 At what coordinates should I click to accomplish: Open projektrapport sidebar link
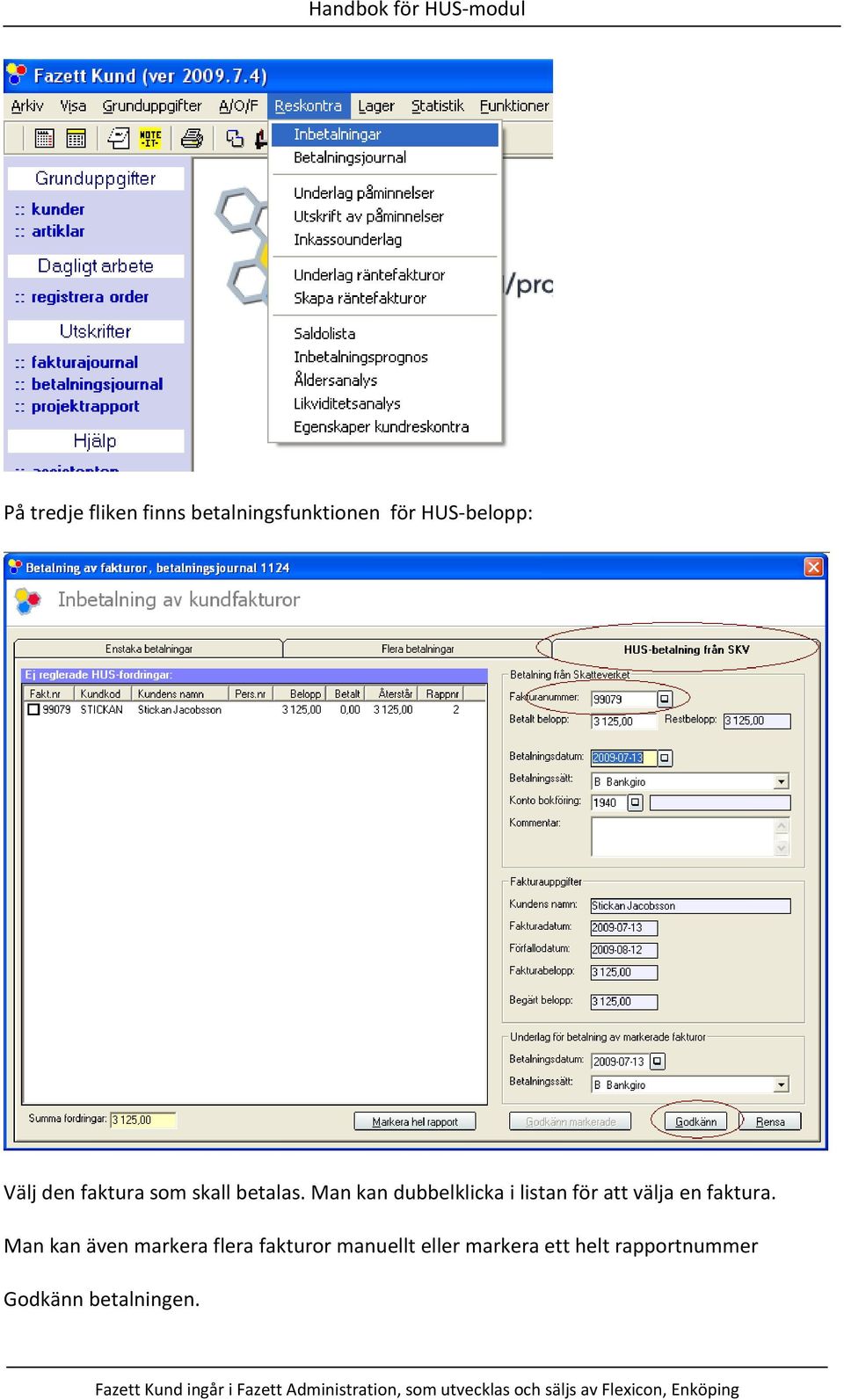click(x=85, y=406)
